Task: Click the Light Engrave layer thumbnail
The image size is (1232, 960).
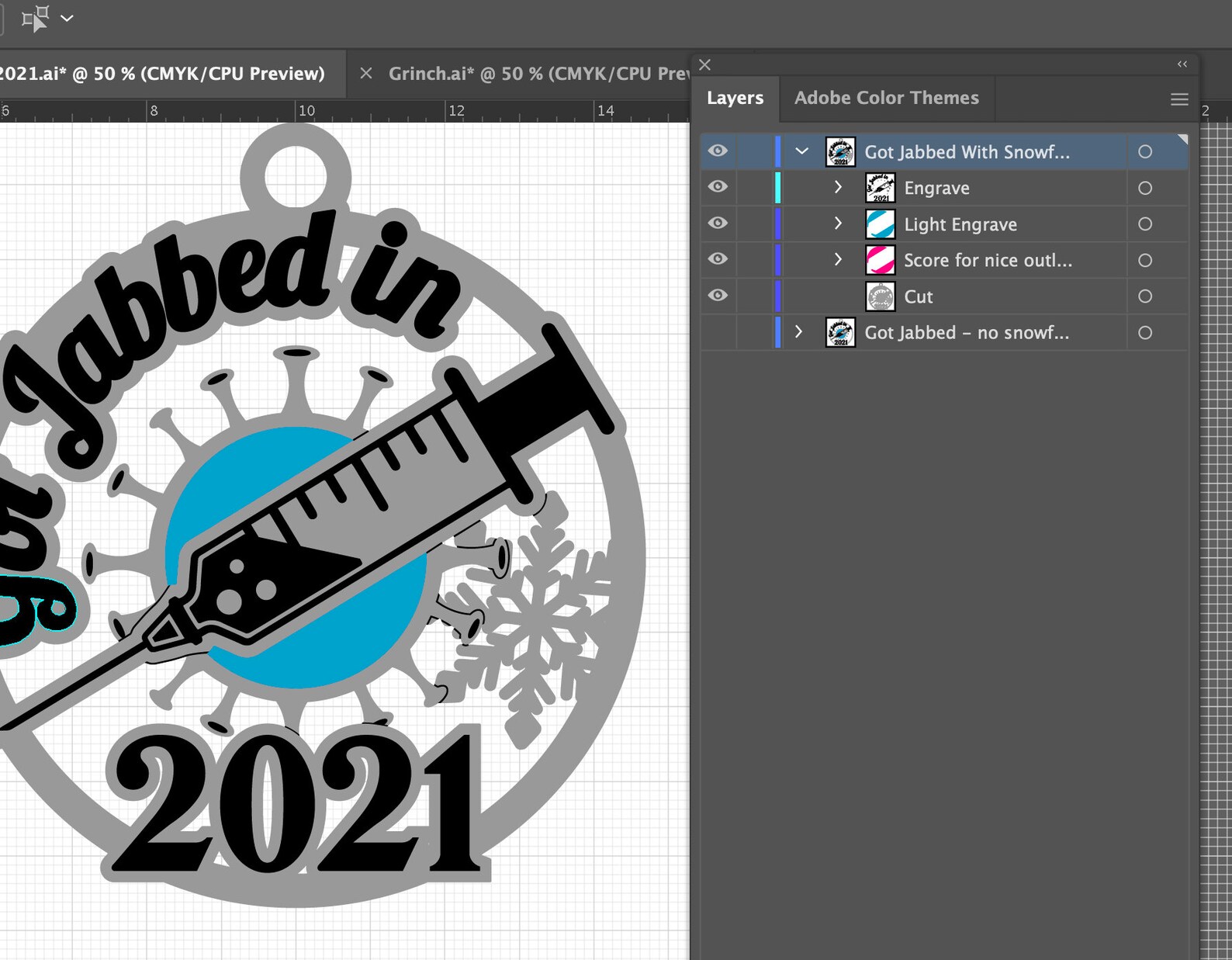Action: coord(881,224)
